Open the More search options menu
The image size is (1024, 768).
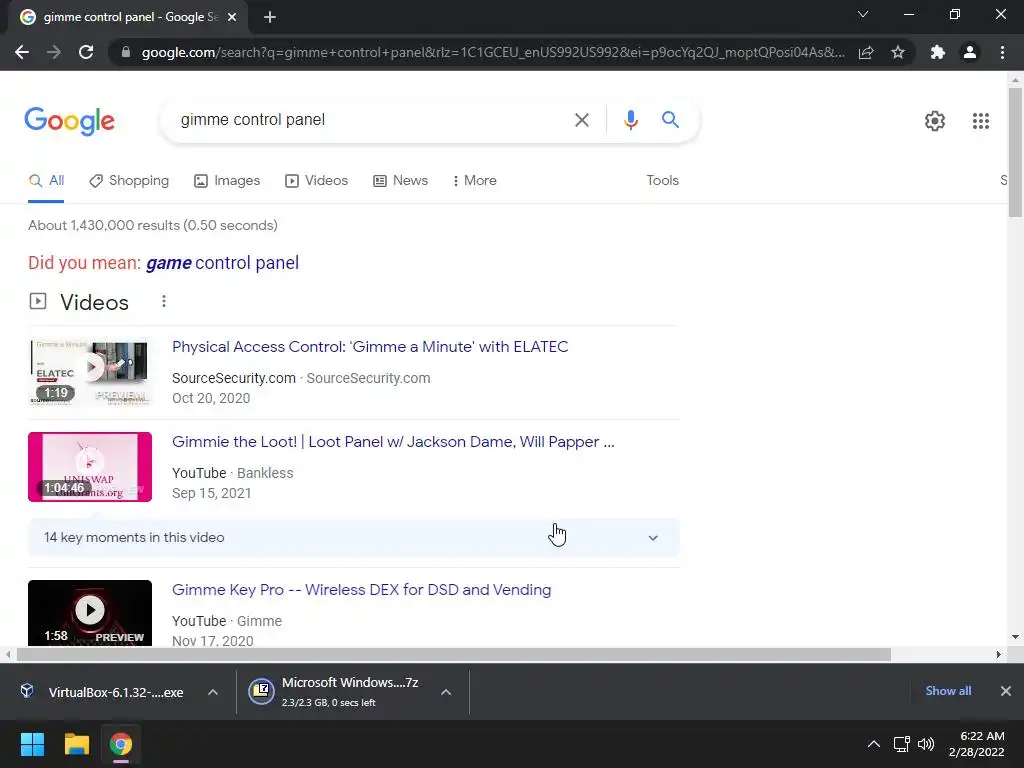coord(474,180)
